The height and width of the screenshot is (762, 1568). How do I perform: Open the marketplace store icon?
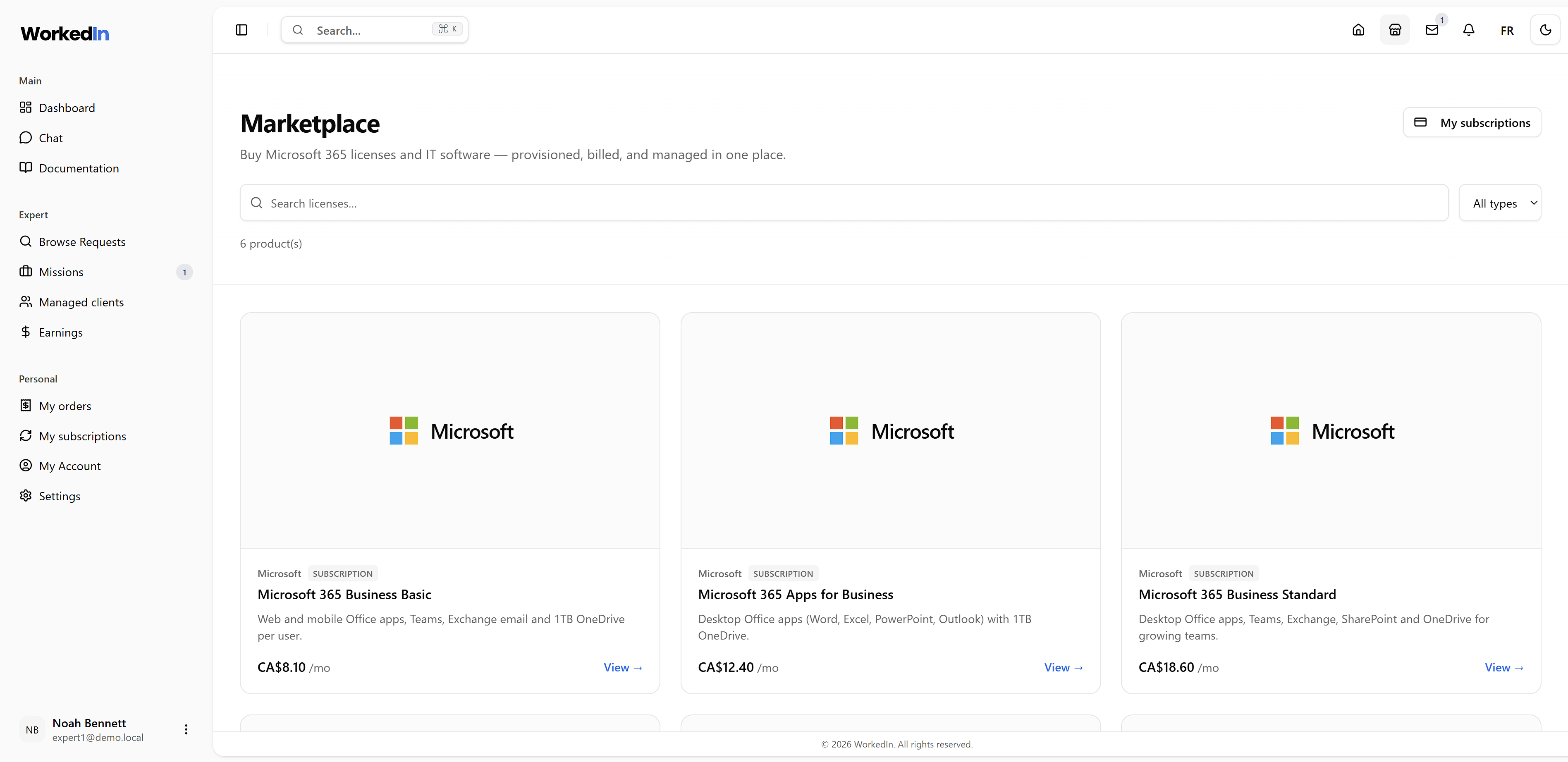tap(1395, 30)
